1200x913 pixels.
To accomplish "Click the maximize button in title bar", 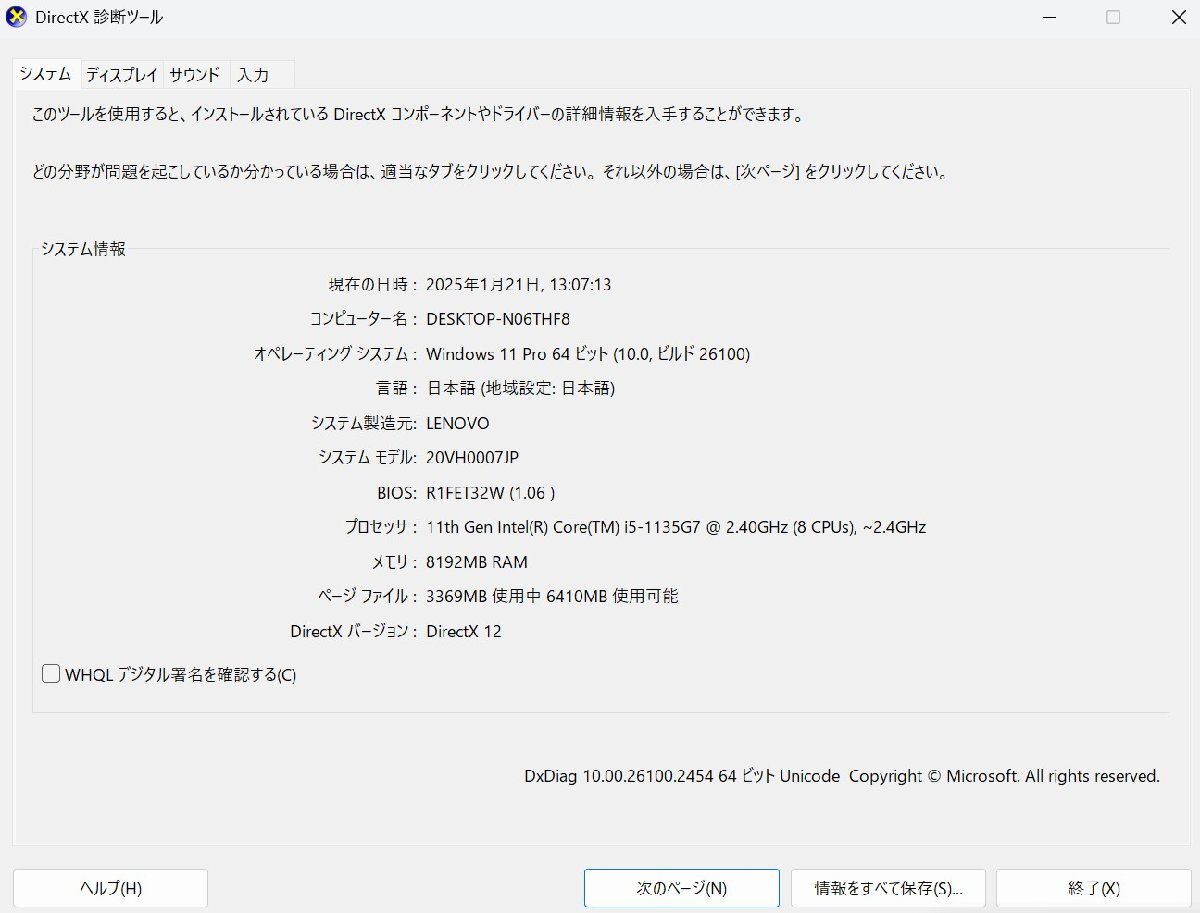I will [1113, 17].
